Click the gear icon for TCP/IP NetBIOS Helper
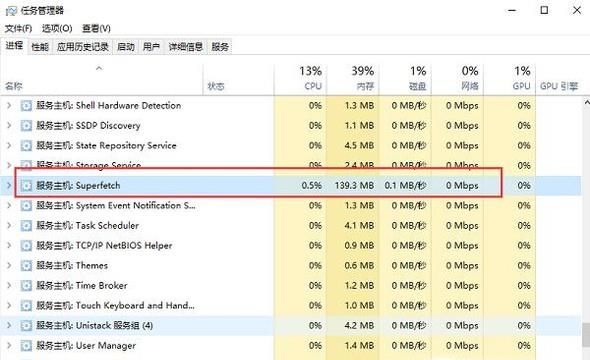 pos(26,246)
